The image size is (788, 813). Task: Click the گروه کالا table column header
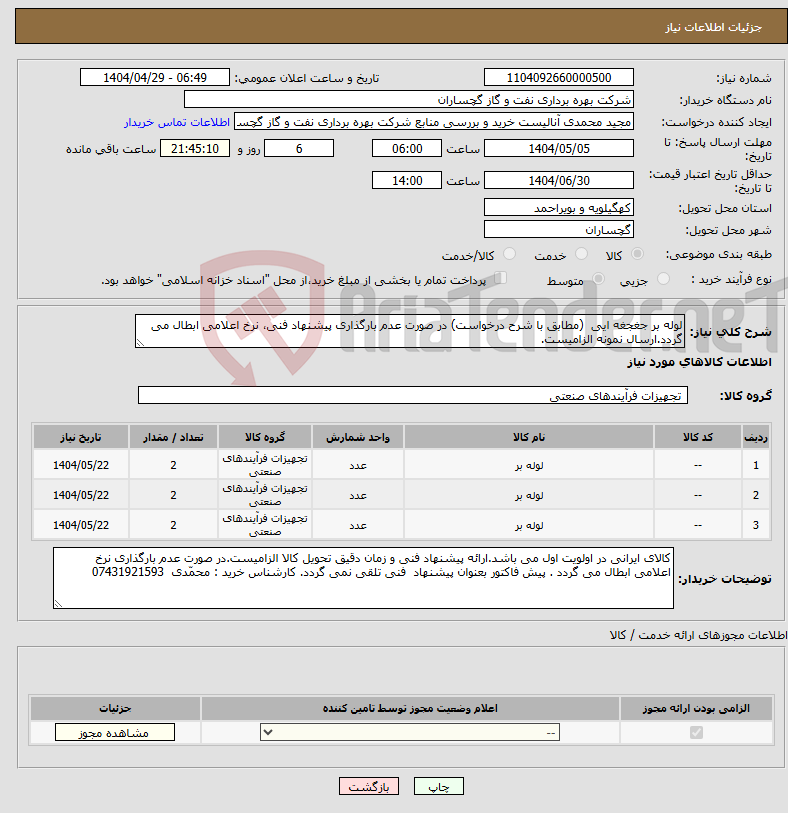pos(265,437)
